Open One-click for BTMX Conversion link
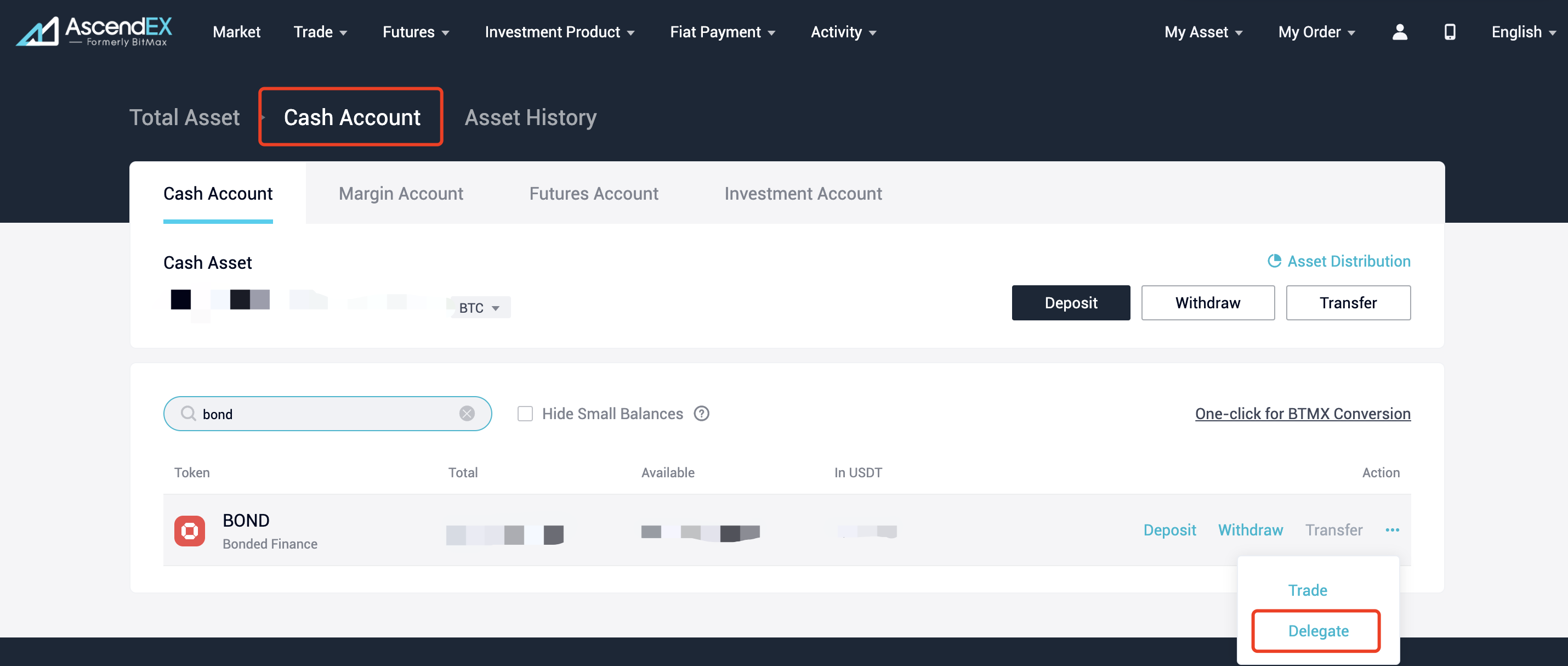Image resolution: width=1568 pixels, height=666 pixels. point(1302,414)
